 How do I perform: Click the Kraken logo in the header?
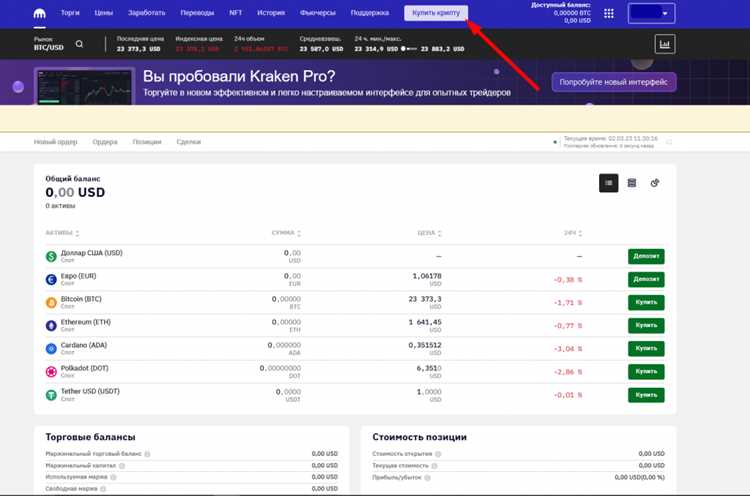tap(40, 13)
